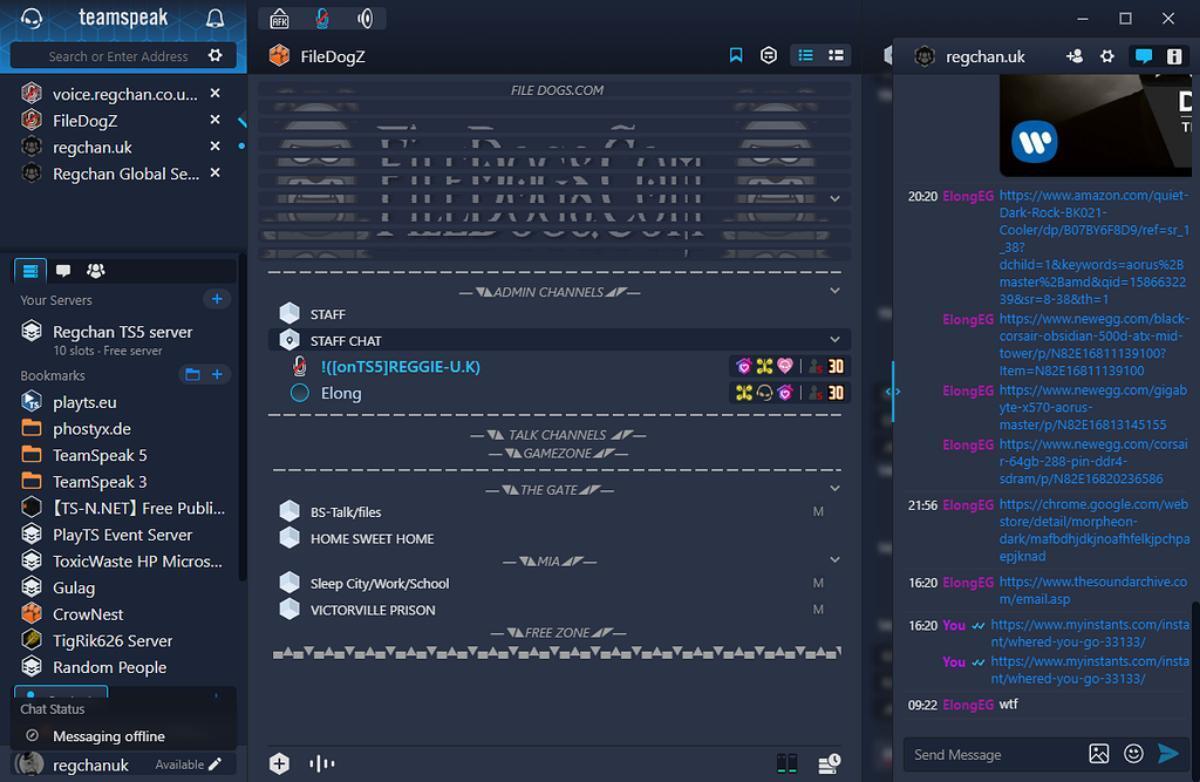Open bookmark folder creation icon
The width and height of the screenshot is (1200, 782).
click(x=192, y=374)
